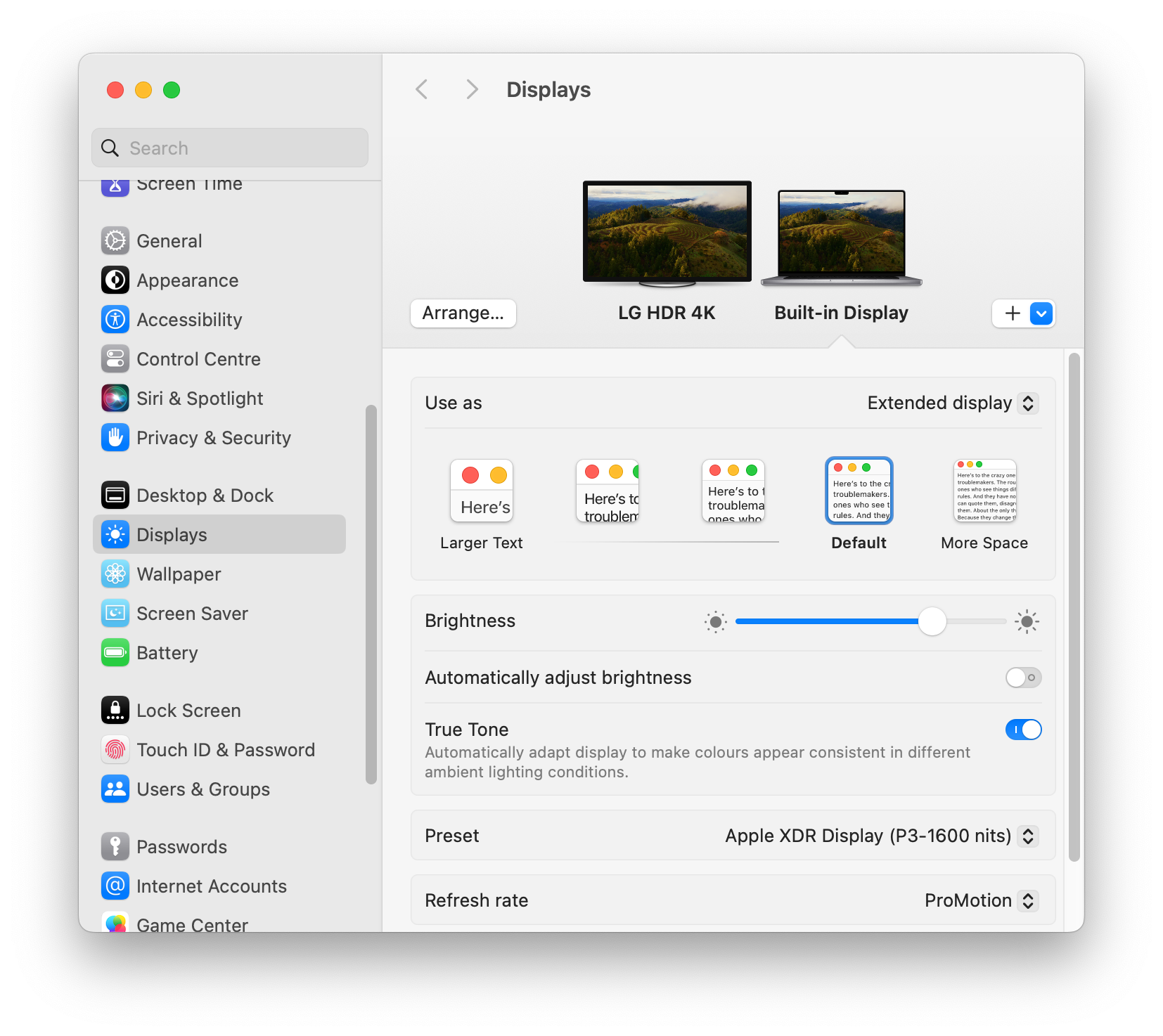1163x1036 pixels.
Task: Open Touch ID & Password settings
Action: point(219,750)
